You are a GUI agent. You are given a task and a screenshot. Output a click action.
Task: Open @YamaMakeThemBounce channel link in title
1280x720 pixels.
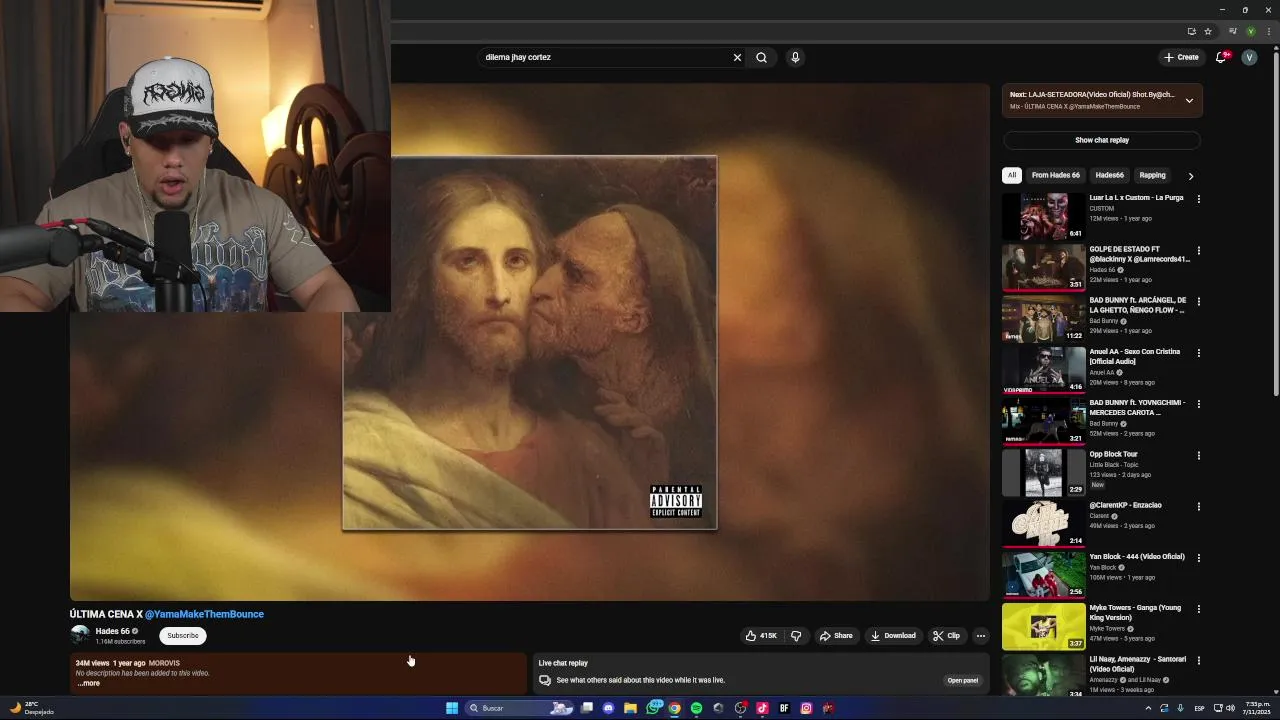pyautogui.click(x=204, y=614)
